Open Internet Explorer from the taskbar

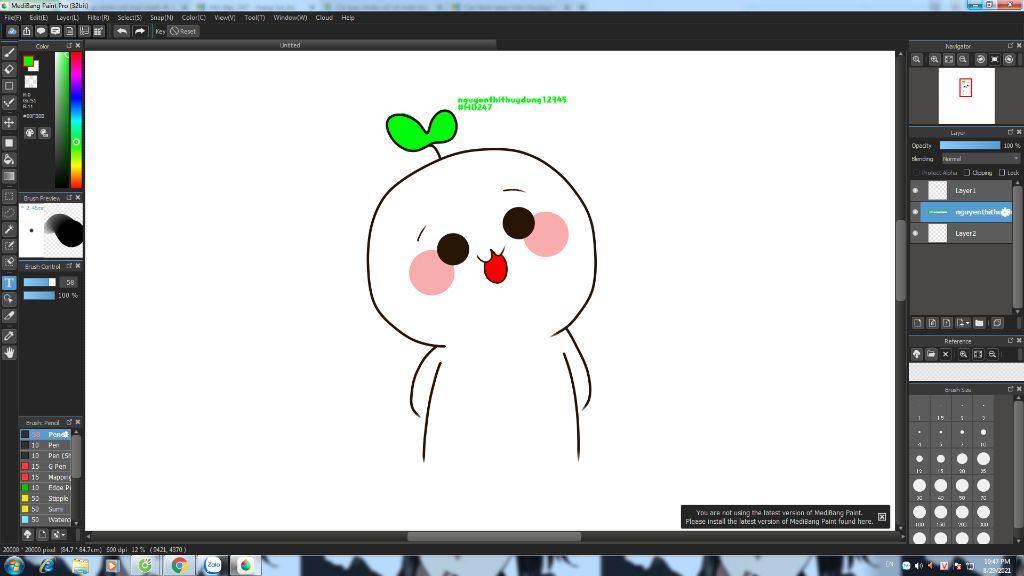click(47, 566)
